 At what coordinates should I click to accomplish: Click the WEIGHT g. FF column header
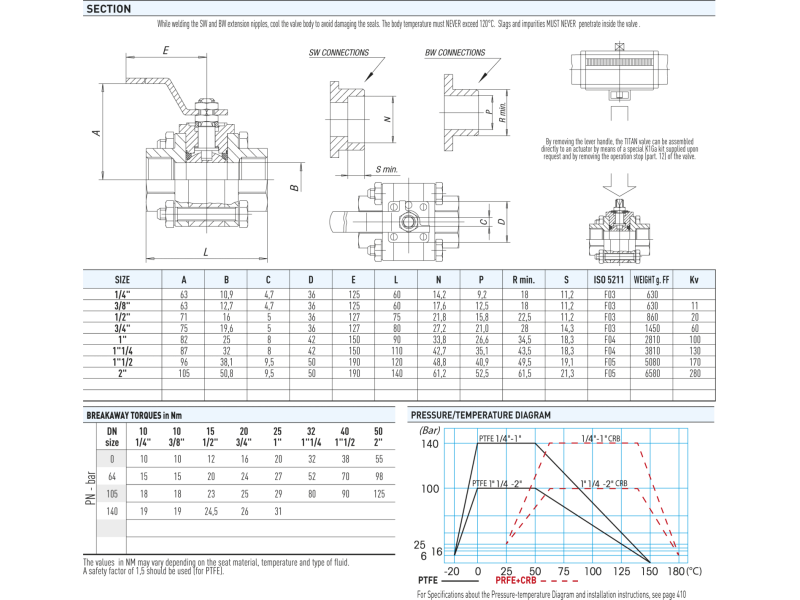point(650,280)
